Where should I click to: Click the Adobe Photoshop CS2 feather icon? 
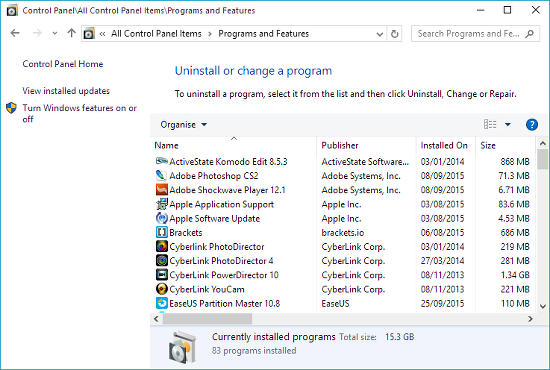(x=161, y=175)
